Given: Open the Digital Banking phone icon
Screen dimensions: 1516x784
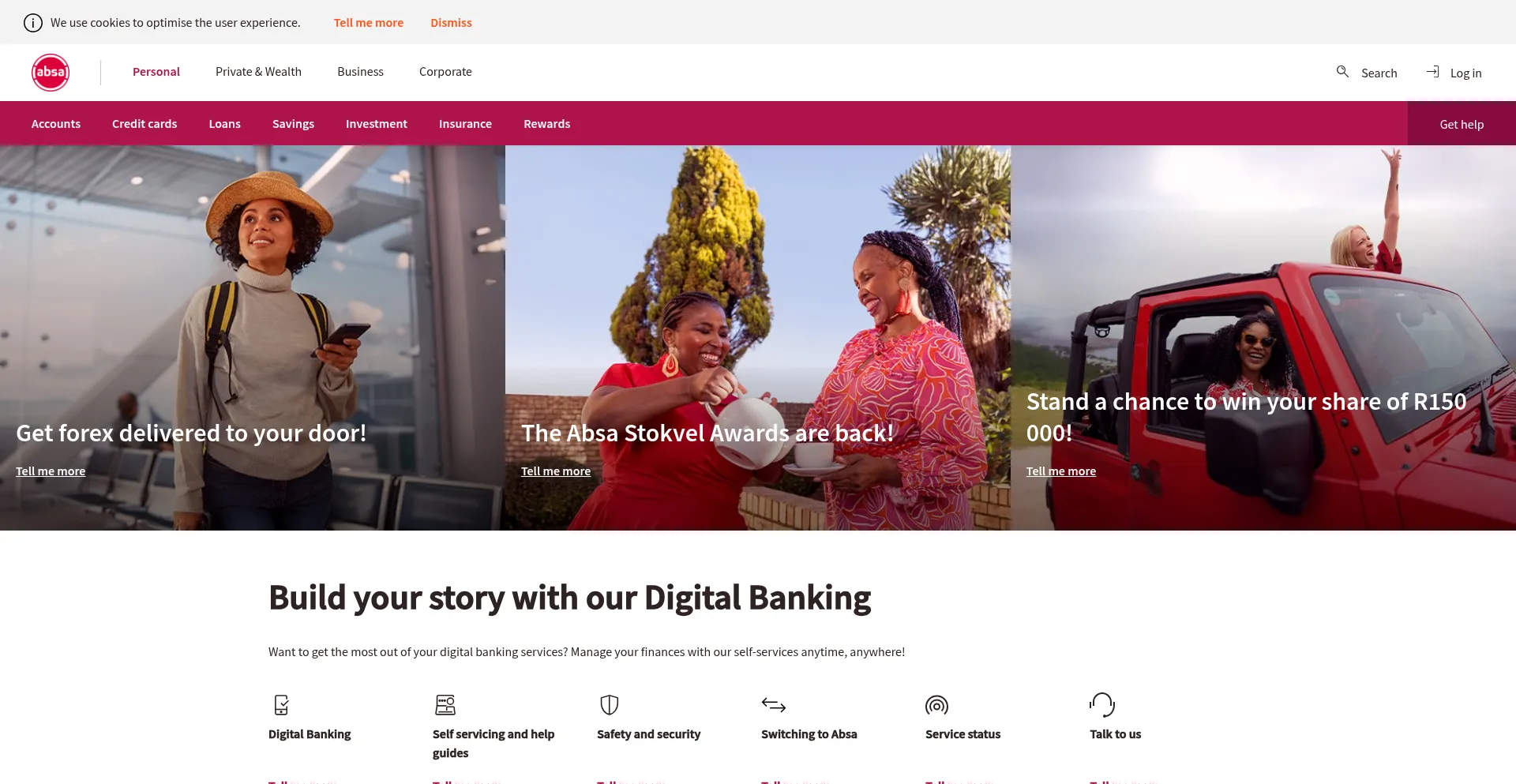Looking at the screenshot, I should (281, 704).
